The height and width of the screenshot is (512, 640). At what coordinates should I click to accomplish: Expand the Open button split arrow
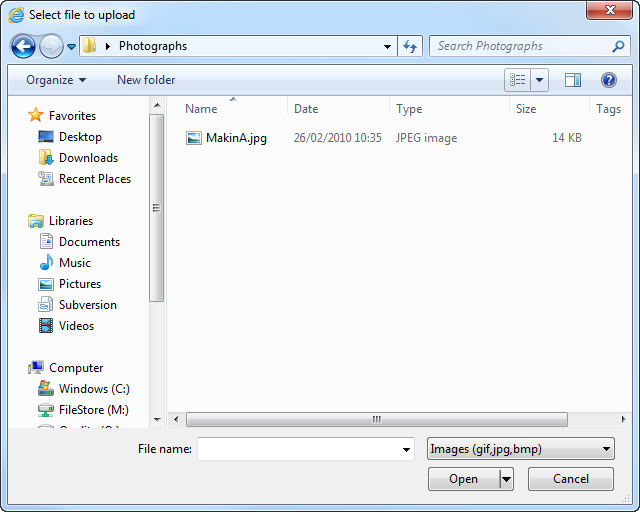[506, 479]
